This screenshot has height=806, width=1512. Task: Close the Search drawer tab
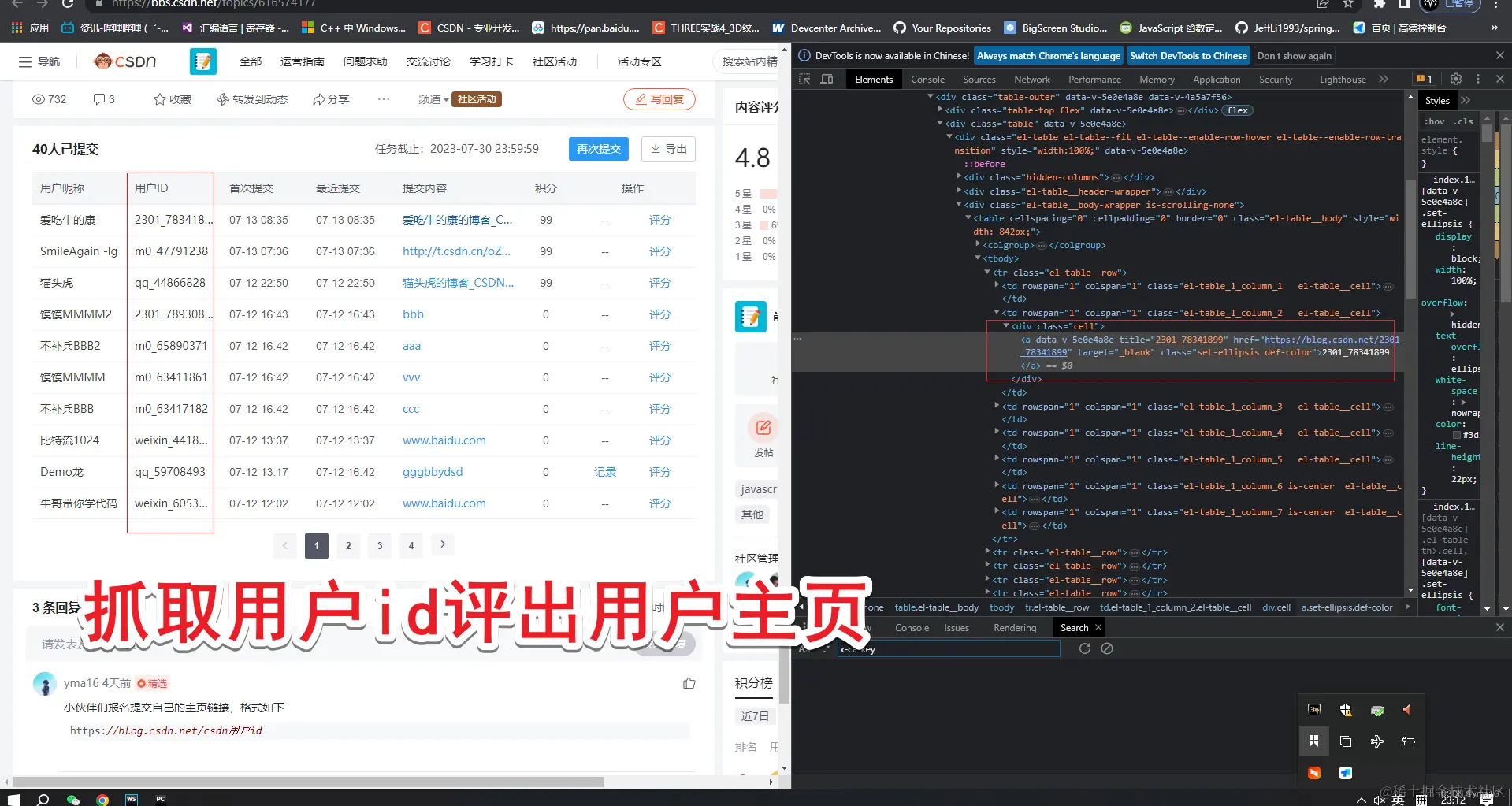coord(1098,627)
